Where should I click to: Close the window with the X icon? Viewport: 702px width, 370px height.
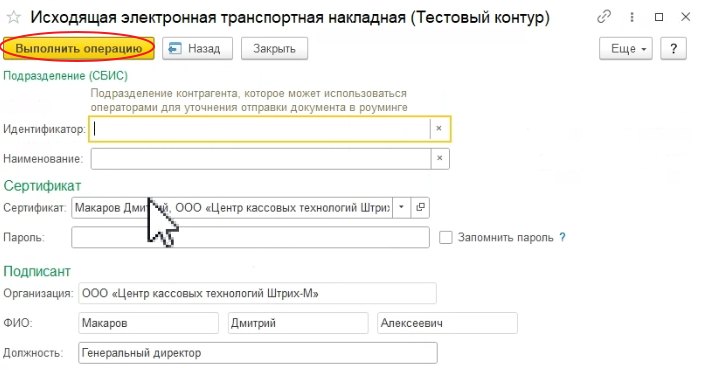[685, 17]
